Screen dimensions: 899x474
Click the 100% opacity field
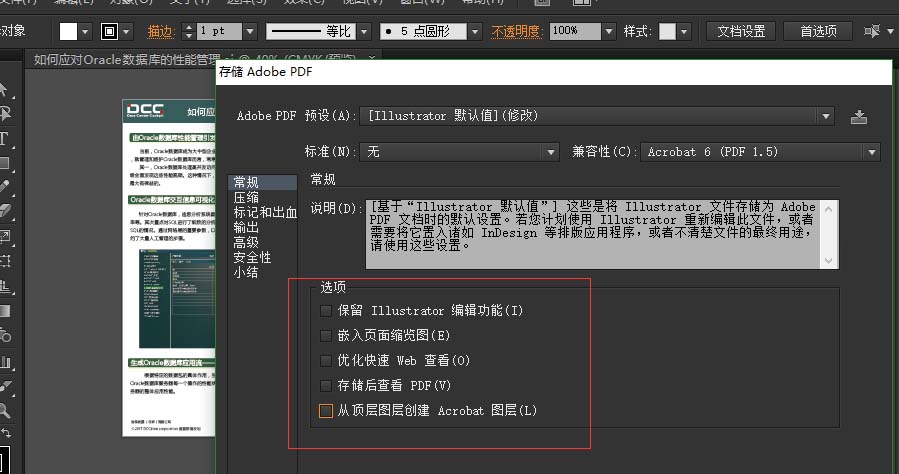pos(575,32)
